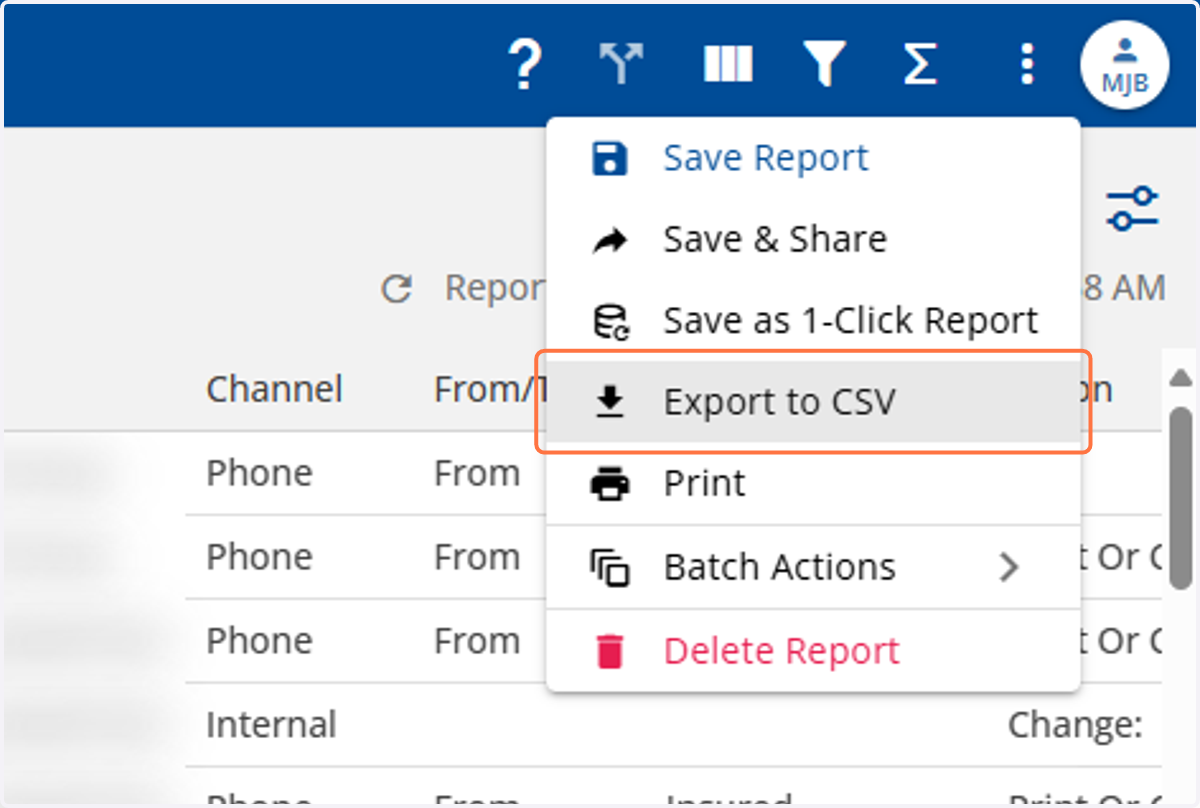Open the MJB user profile avatar
This screenshot has height=808, width=1200.
click(x=1125, y=65)
